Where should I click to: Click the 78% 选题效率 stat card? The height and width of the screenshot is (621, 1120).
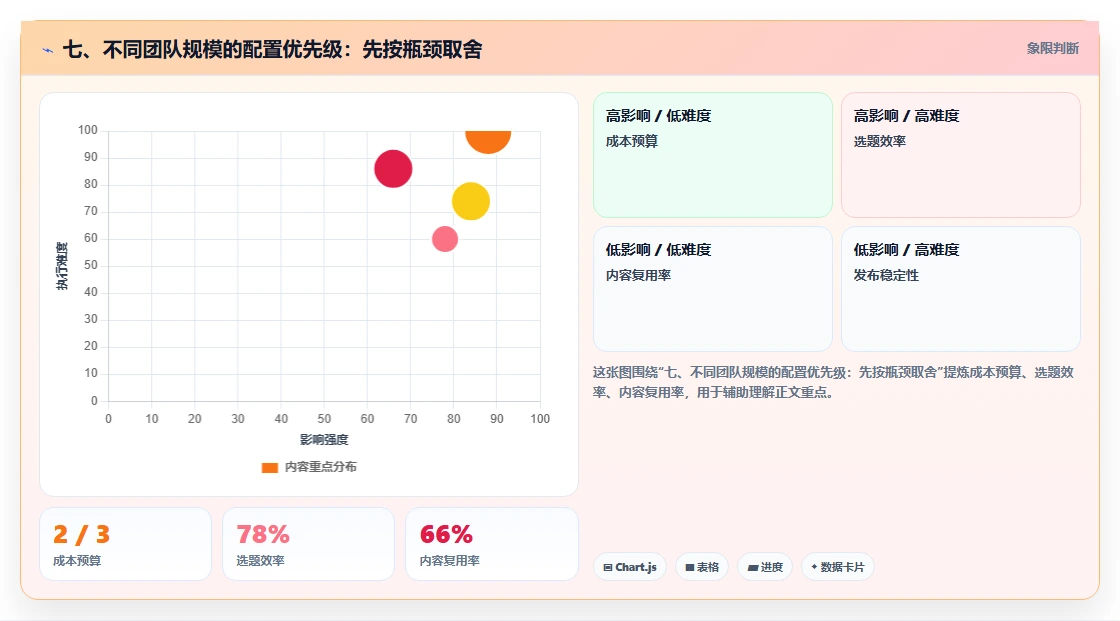click(309, 544)
